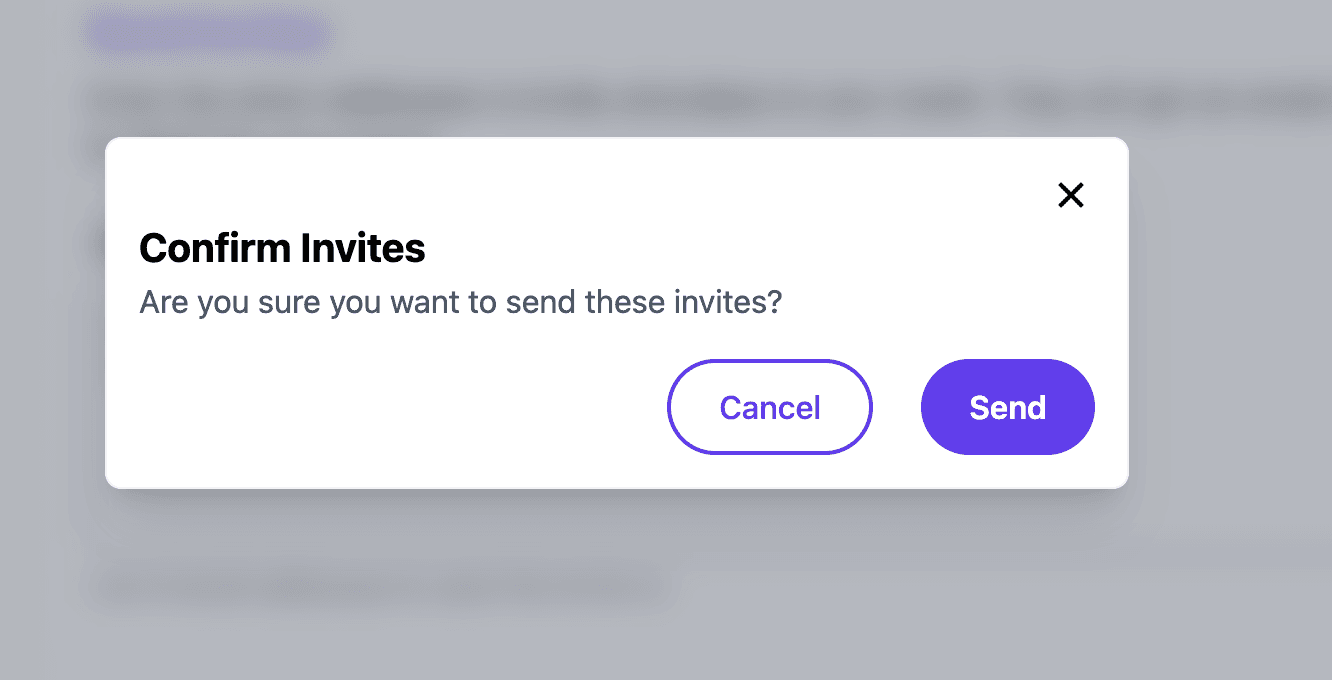This screenshot has width=1332, height=680.
Task: Confirm invites by choosing Send
Action: pos(1008,407)
